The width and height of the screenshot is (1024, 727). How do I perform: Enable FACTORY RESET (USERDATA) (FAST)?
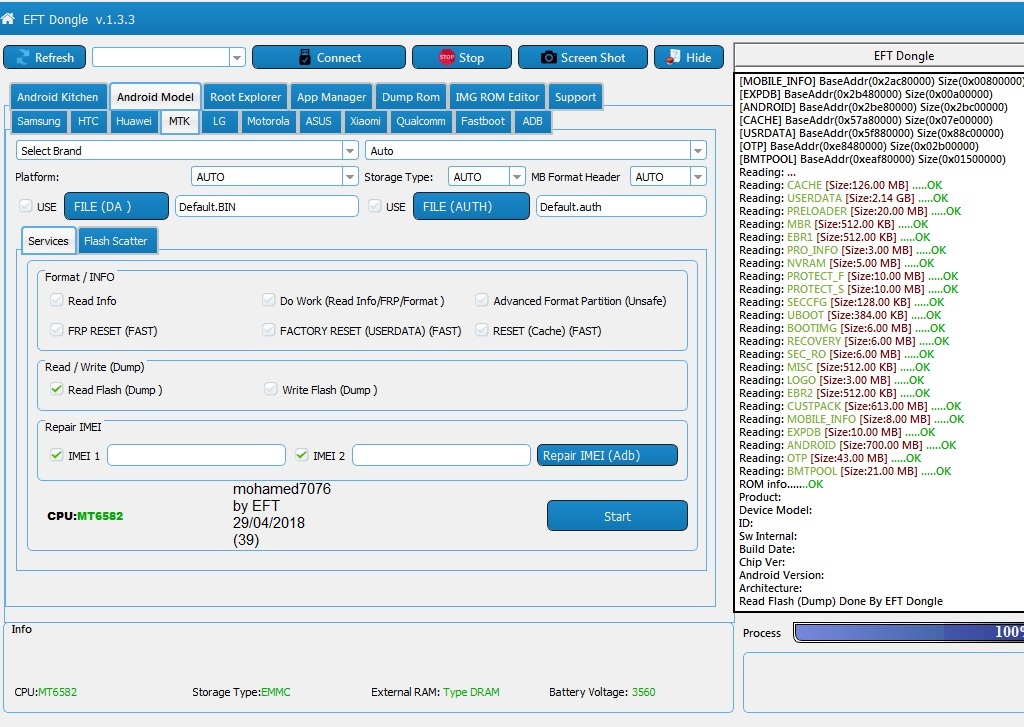[268, 331]
